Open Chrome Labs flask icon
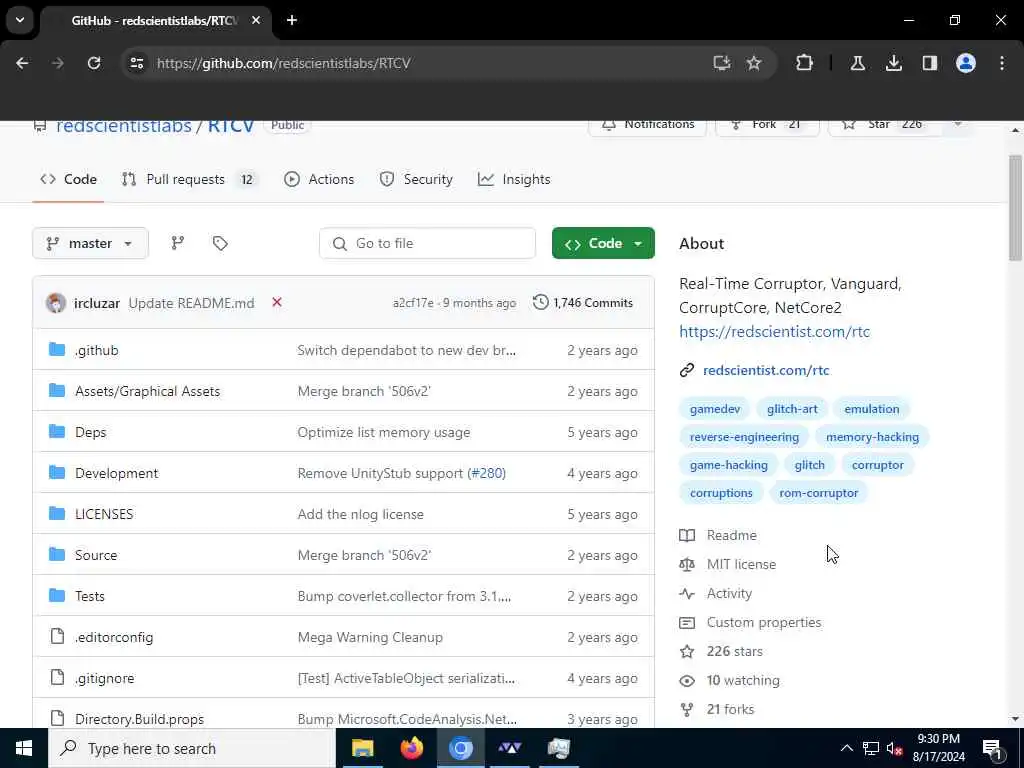Image resolution: width=1024 pixels, height=768 pixels. pyautogui.click(x=857, y=63)
